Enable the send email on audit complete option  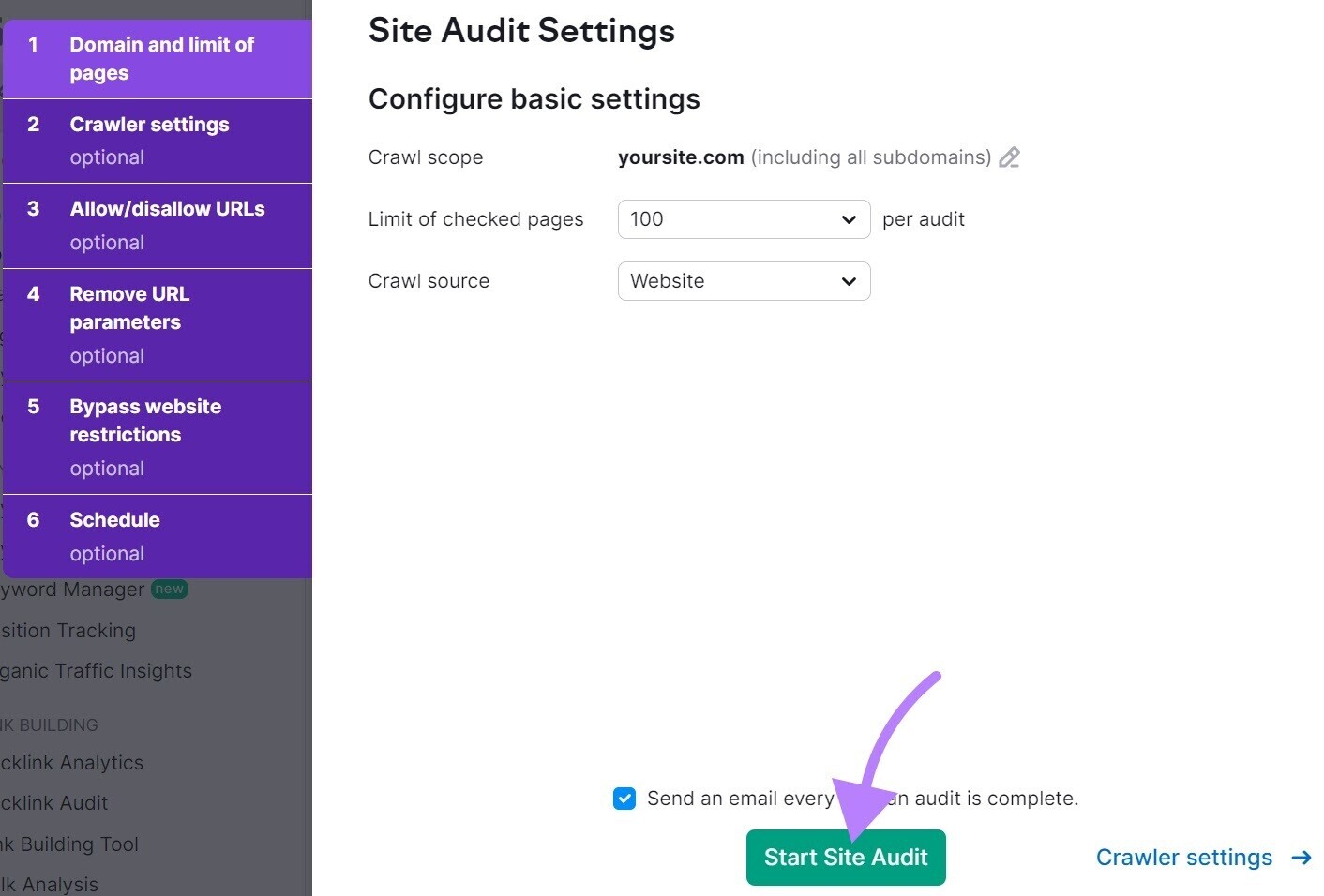coord(624,798)
